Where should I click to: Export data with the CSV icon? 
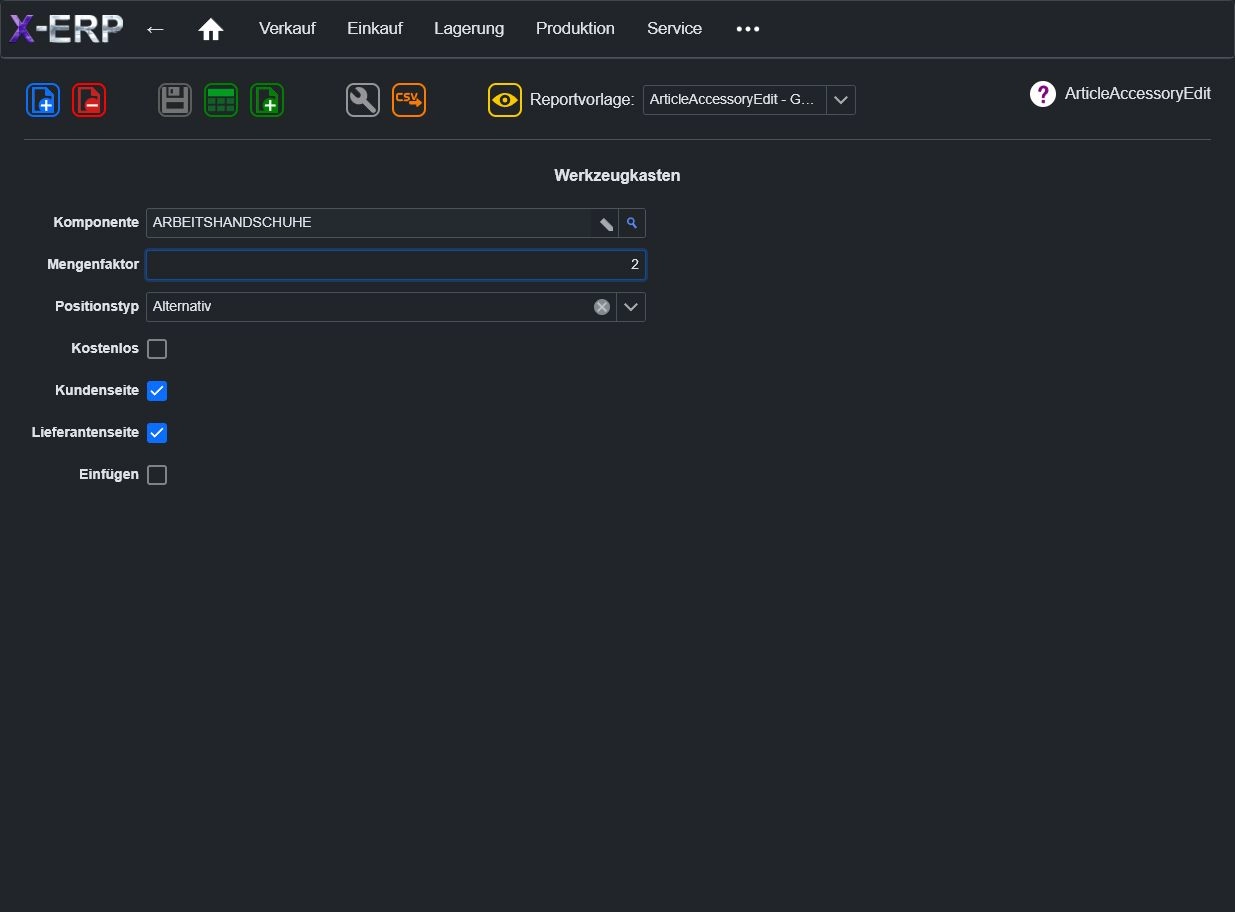(x=409, y=100)
